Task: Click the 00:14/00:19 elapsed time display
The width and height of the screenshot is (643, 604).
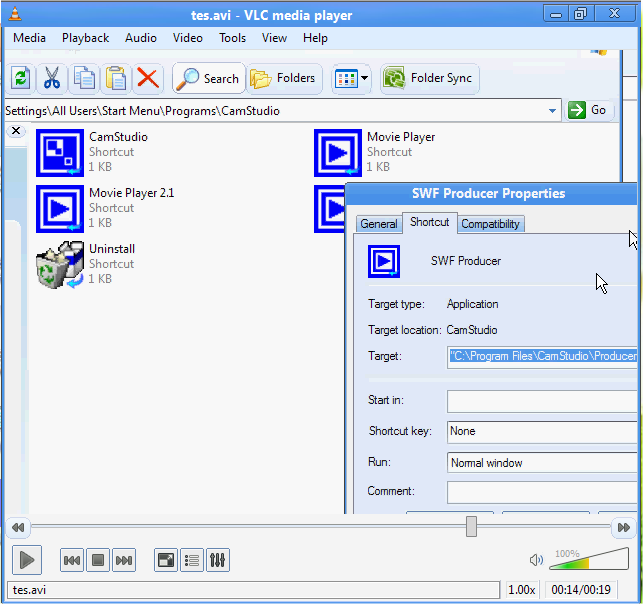Action: pos(581,590)
